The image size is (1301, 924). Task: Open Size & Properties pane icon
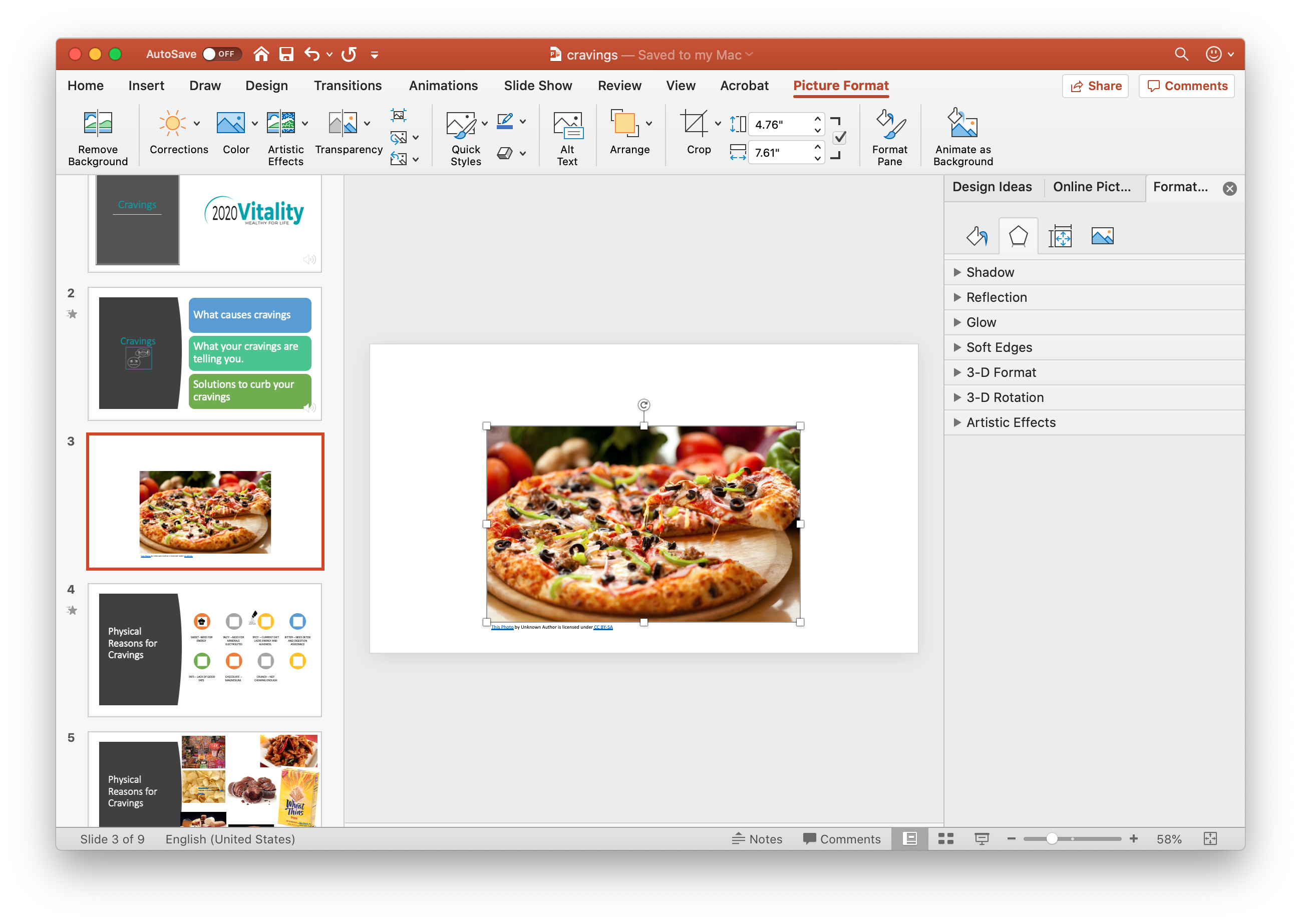coord(1060,236)
